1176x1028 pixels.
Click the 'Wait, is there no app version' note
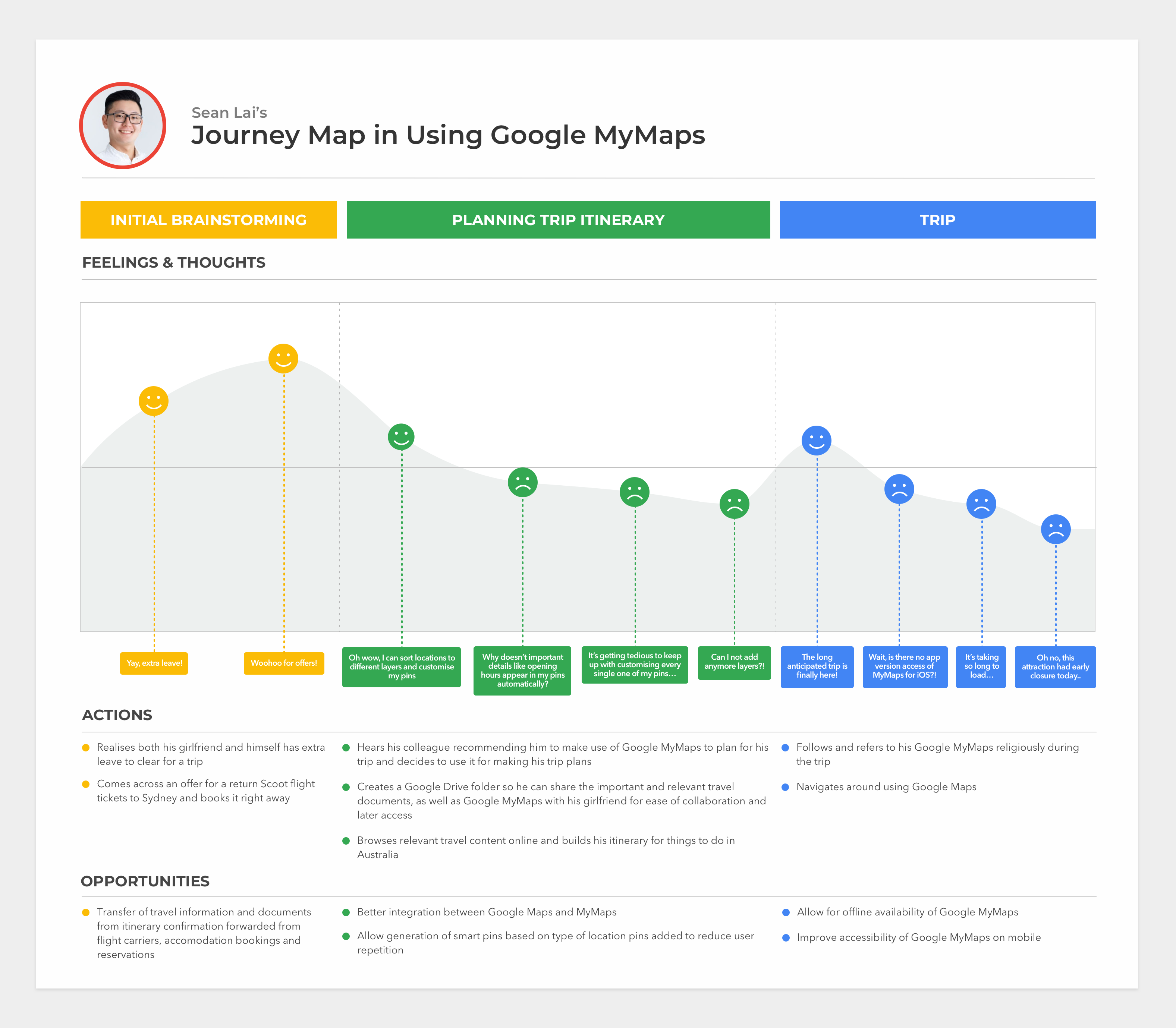pyautogui.click(x=905, y=667)
